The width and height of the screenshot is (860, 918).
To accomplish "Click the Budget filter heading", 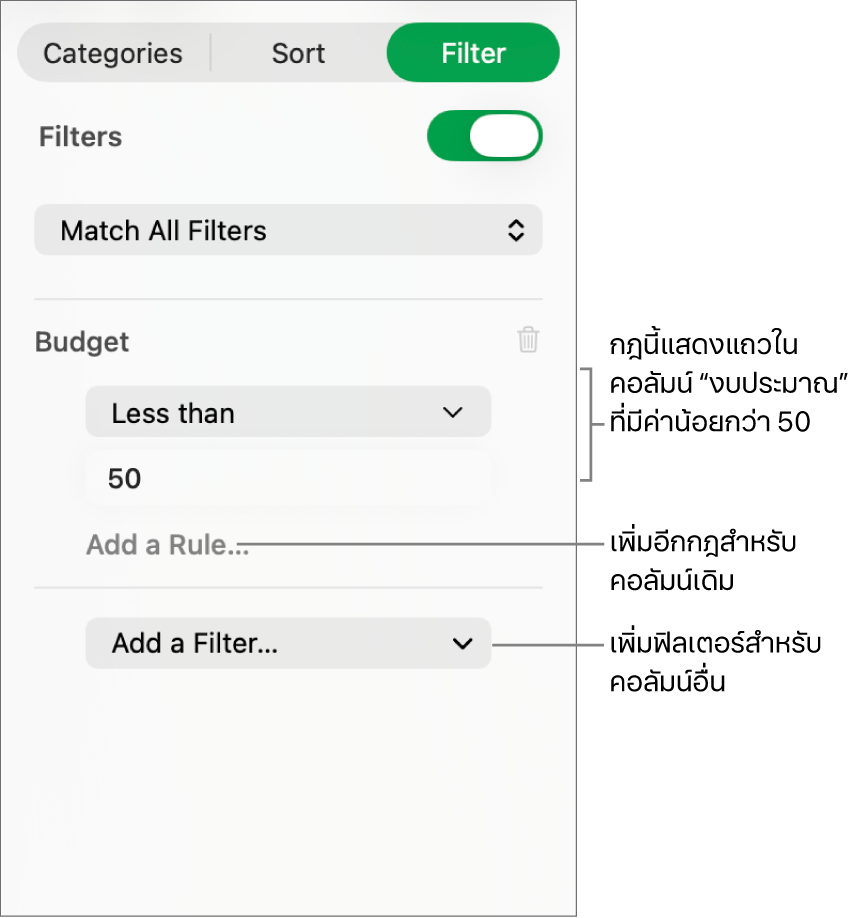I will [x=82, y=342].
